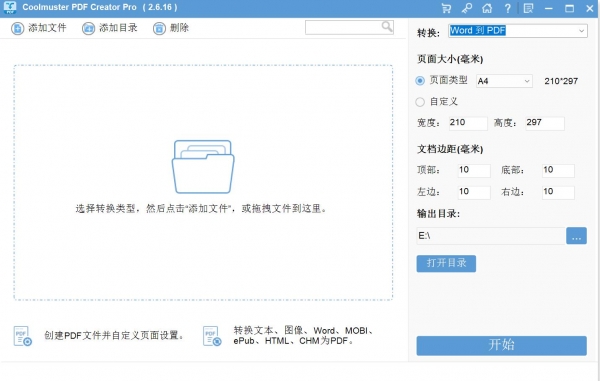The height and width of the screenshot is (381, 600).
Task: Click the 左边 left margin field
Action: [474, 192]
